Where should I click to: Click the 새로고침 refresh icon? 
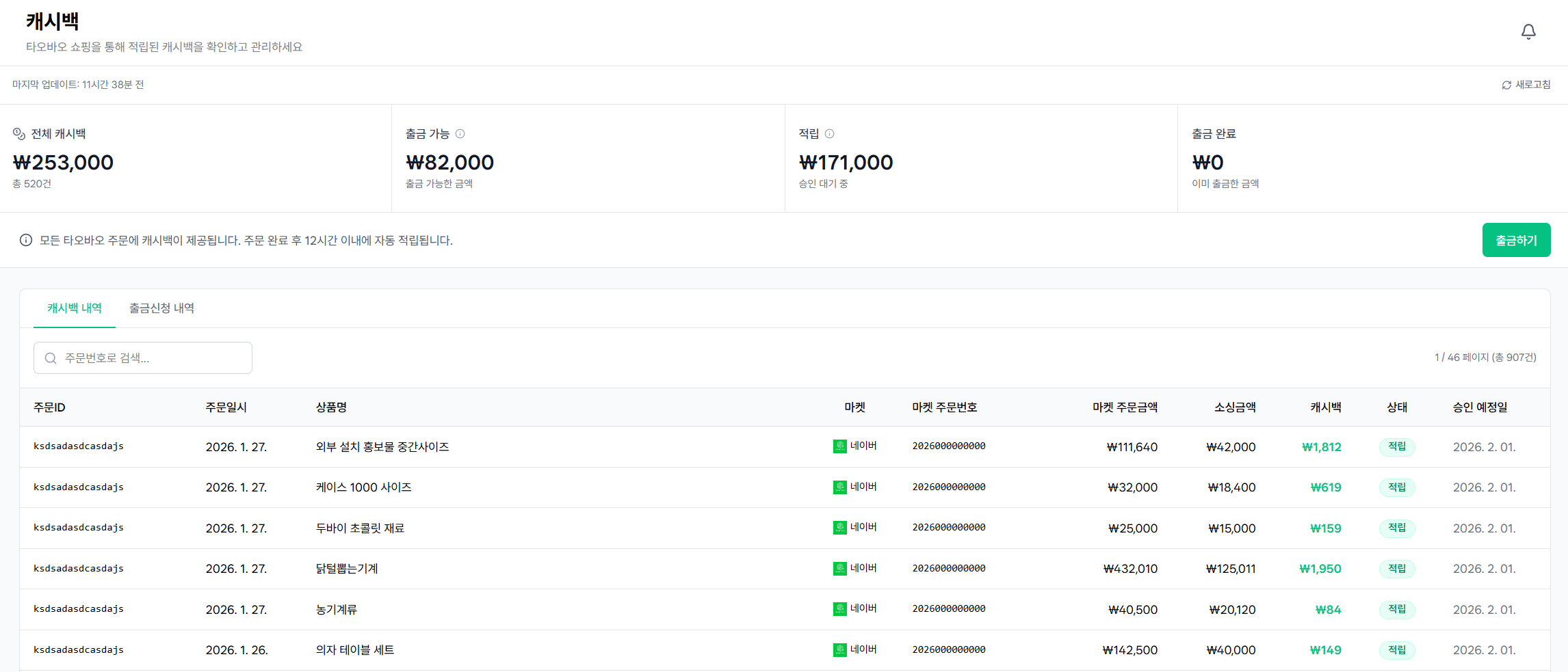[1506, 85]
